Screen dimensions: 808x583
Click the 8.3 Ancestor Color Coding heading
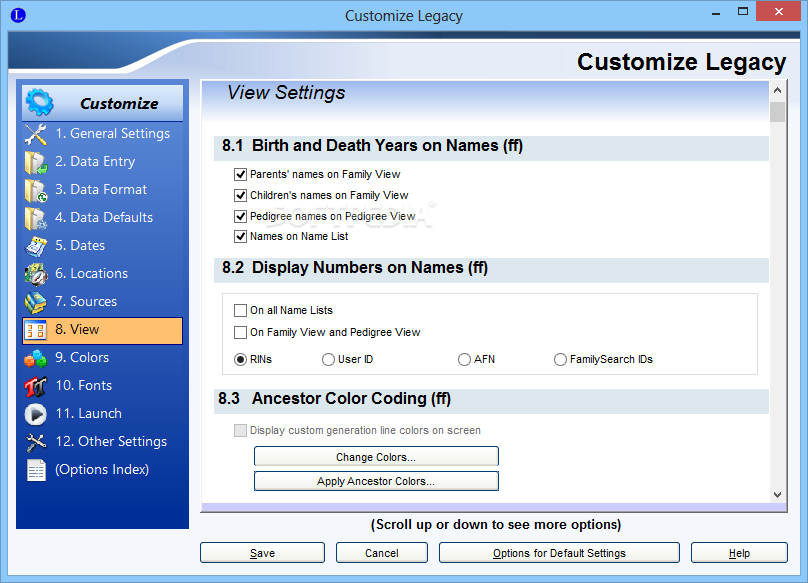334,399
